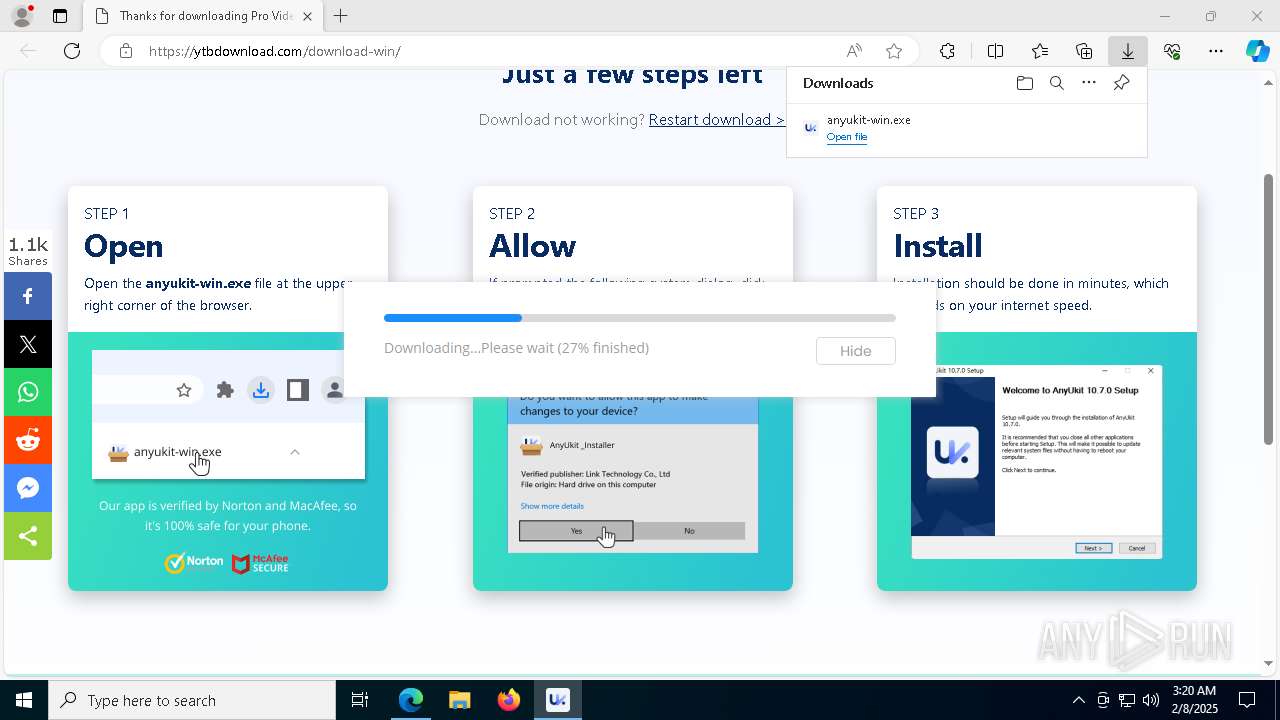Open downloads folder in Downloads panel
Image resolution: width=1280 pixels, height=720 pixels.
click(1025, 83)
